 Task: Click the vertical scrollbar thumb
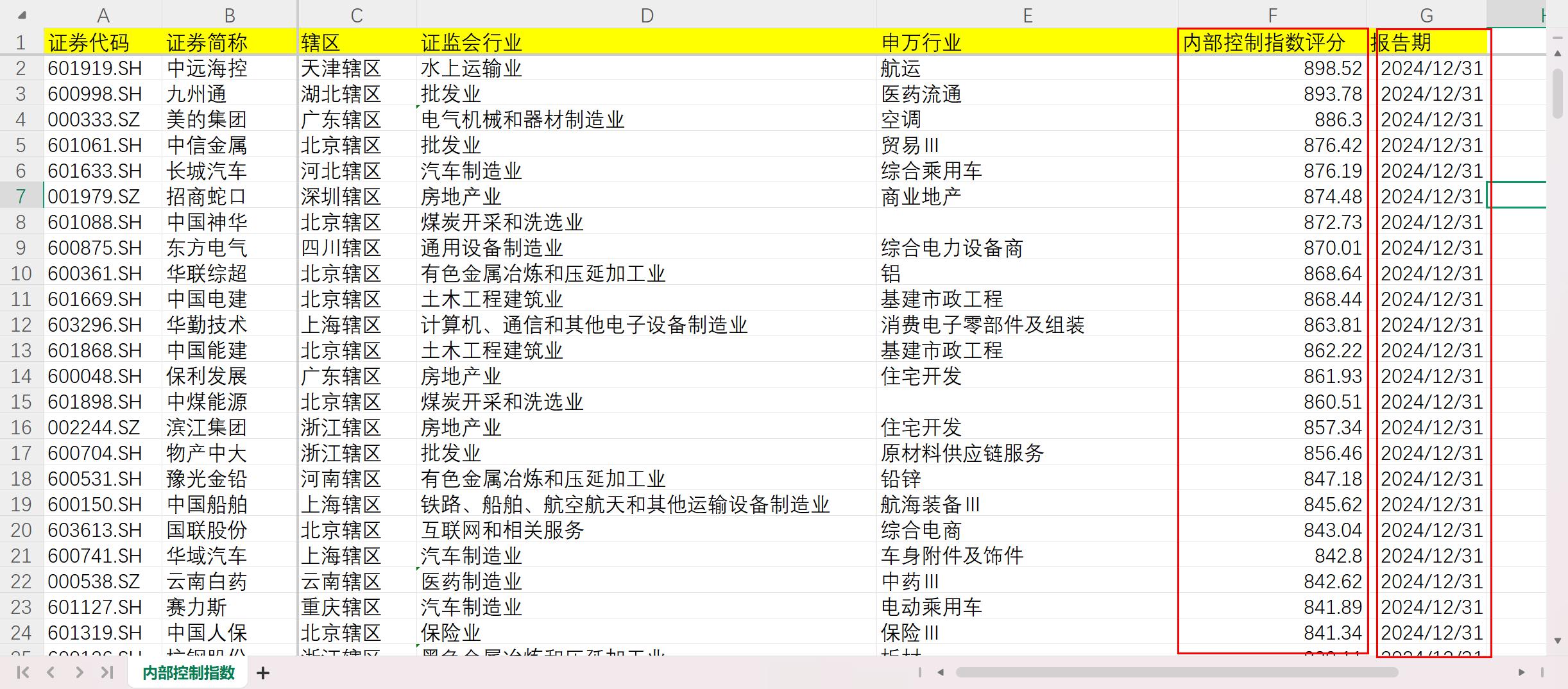[x=1557, y=94]
